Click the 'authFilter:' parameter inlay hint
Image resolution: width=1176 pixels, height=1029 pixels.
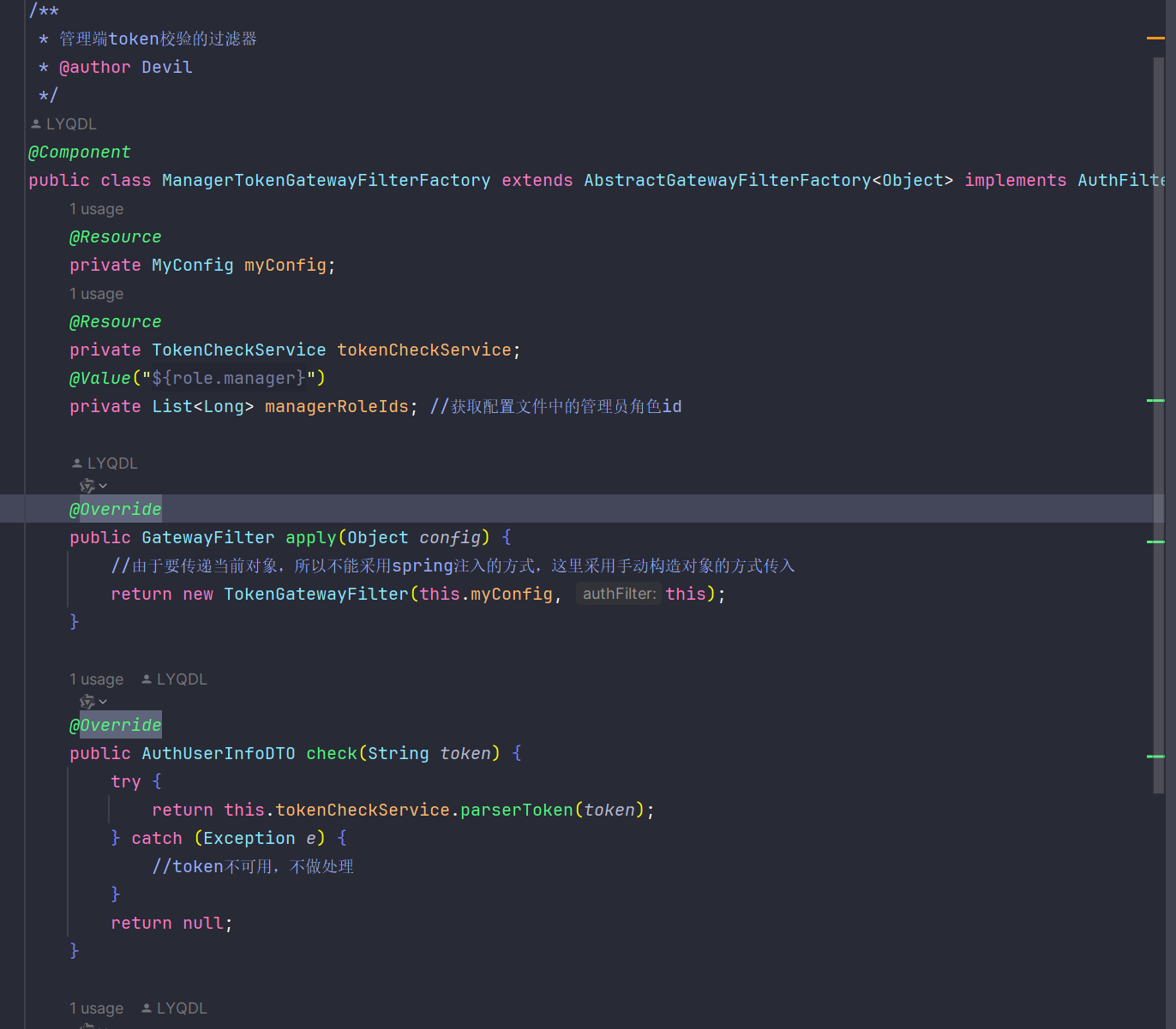(619, 594)
